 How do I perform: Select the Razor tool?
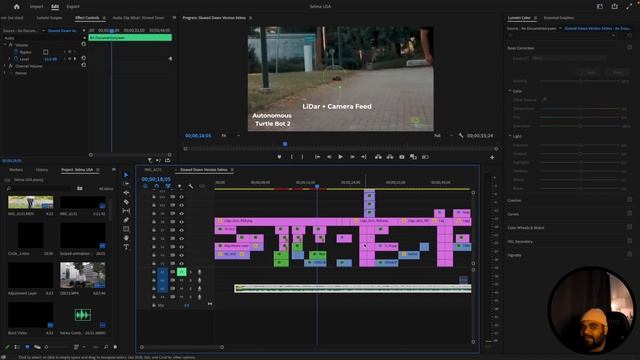click(126, 202)
